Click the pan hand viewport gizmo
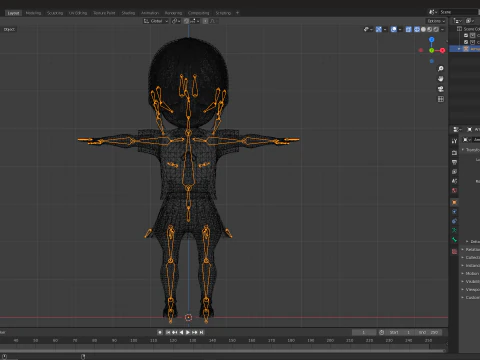 441,79
